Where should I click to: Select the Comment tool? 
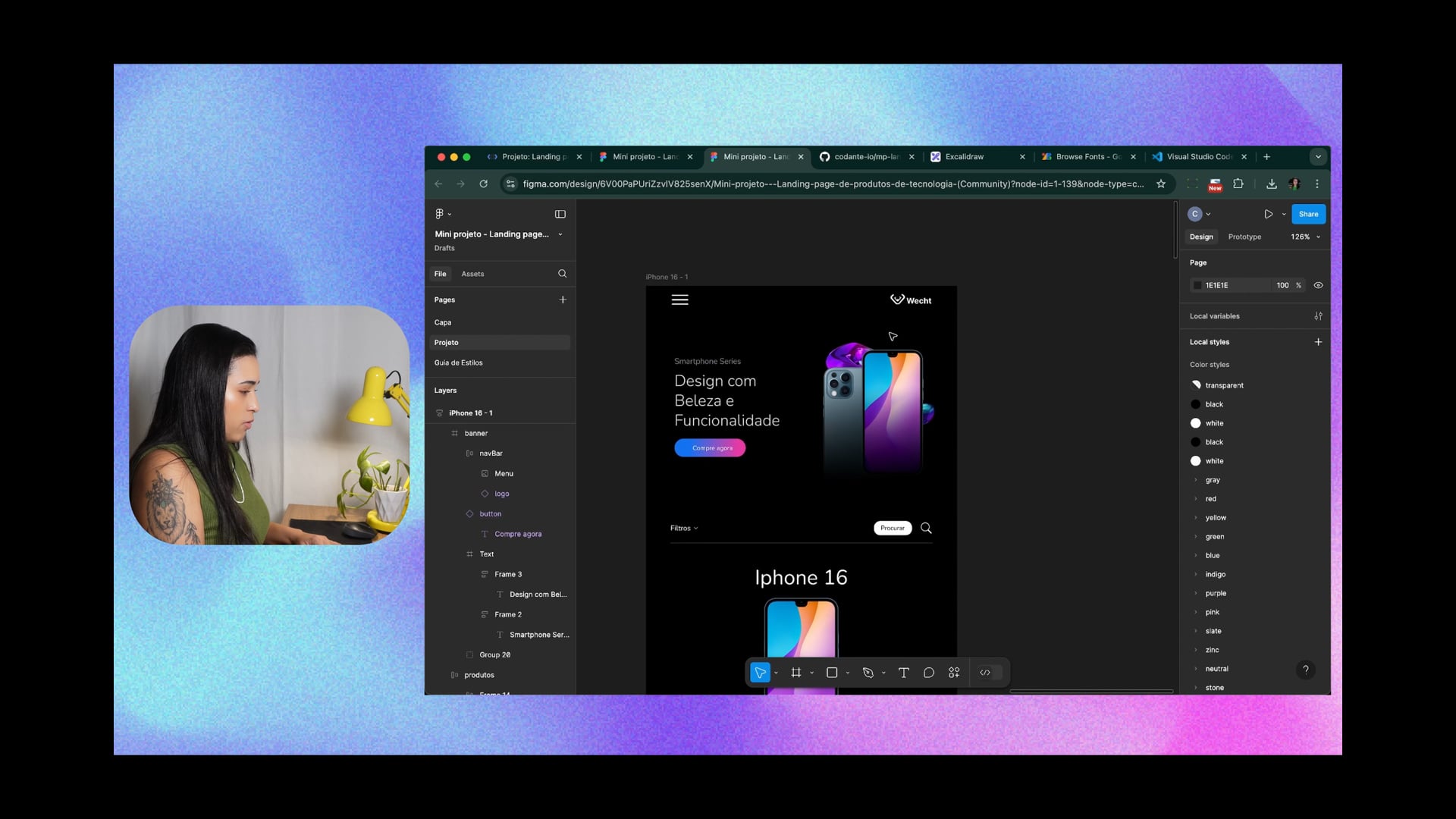(x=928, y=673)
